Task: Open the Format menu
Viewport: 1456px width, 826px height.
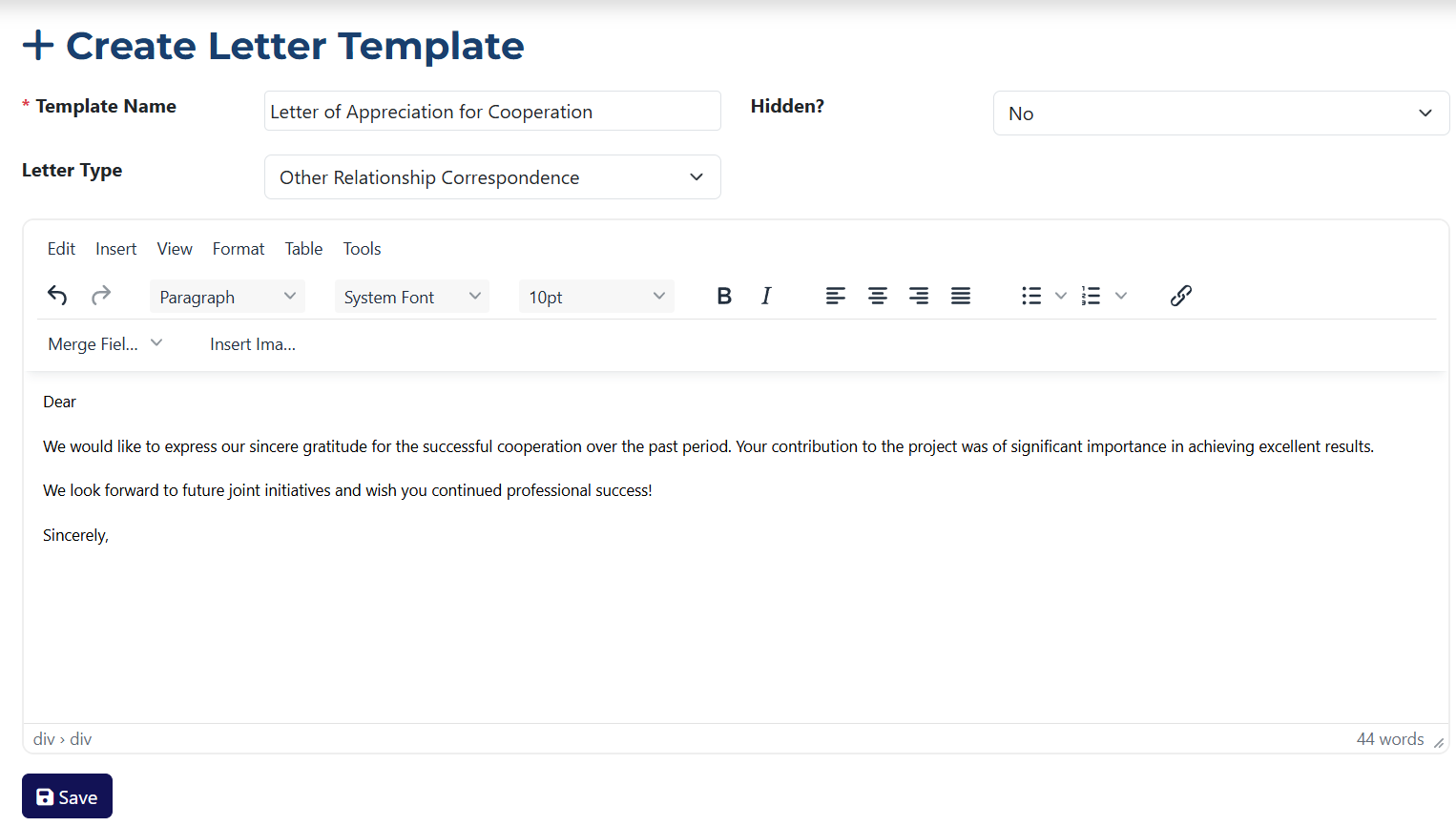Action: tap(238, 248)
